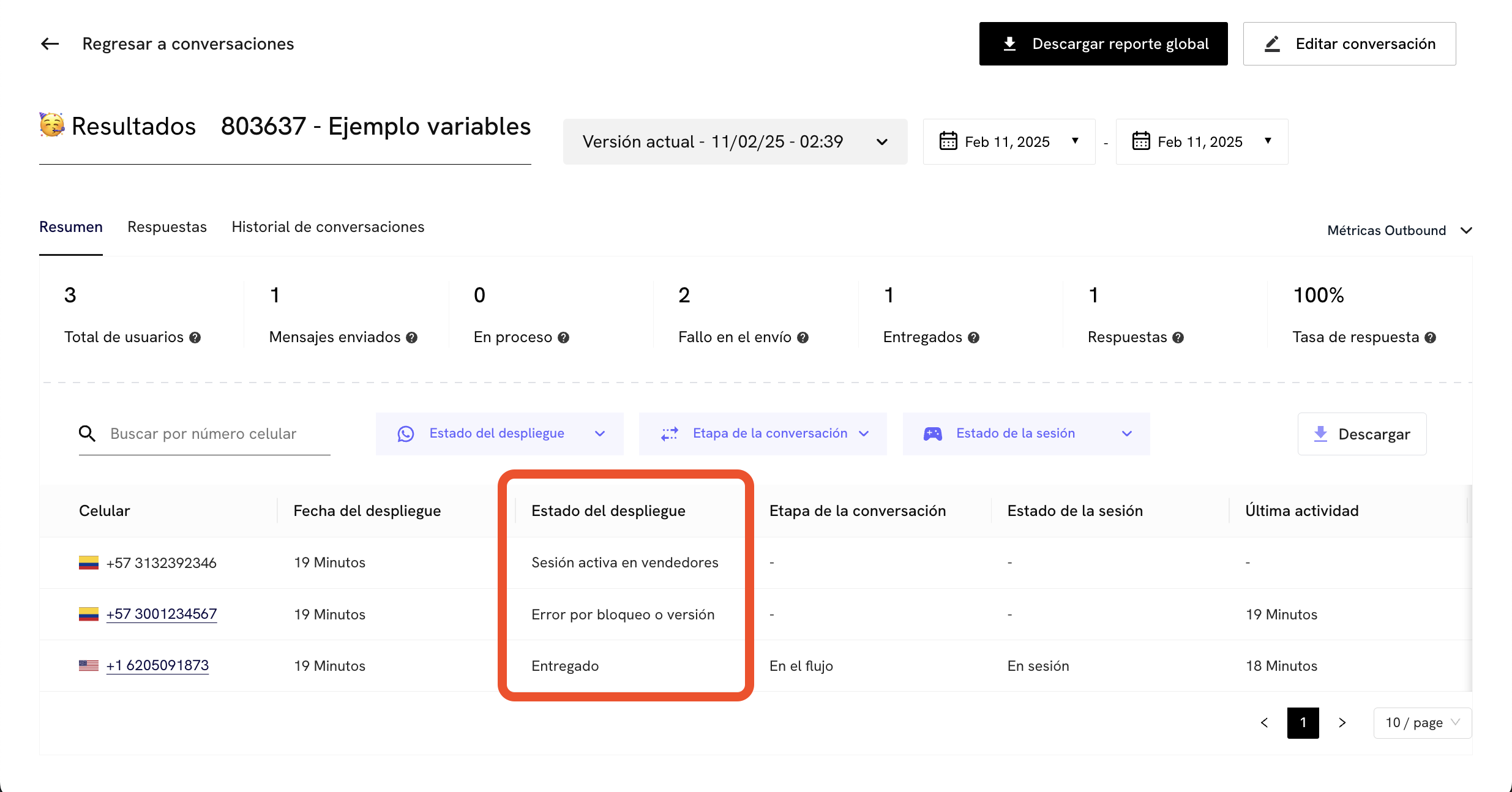Open the help icon next to Mensajes enviados
Image resolution: width=1512 pixels, height=792 pixels.
[x=411, y=338]
